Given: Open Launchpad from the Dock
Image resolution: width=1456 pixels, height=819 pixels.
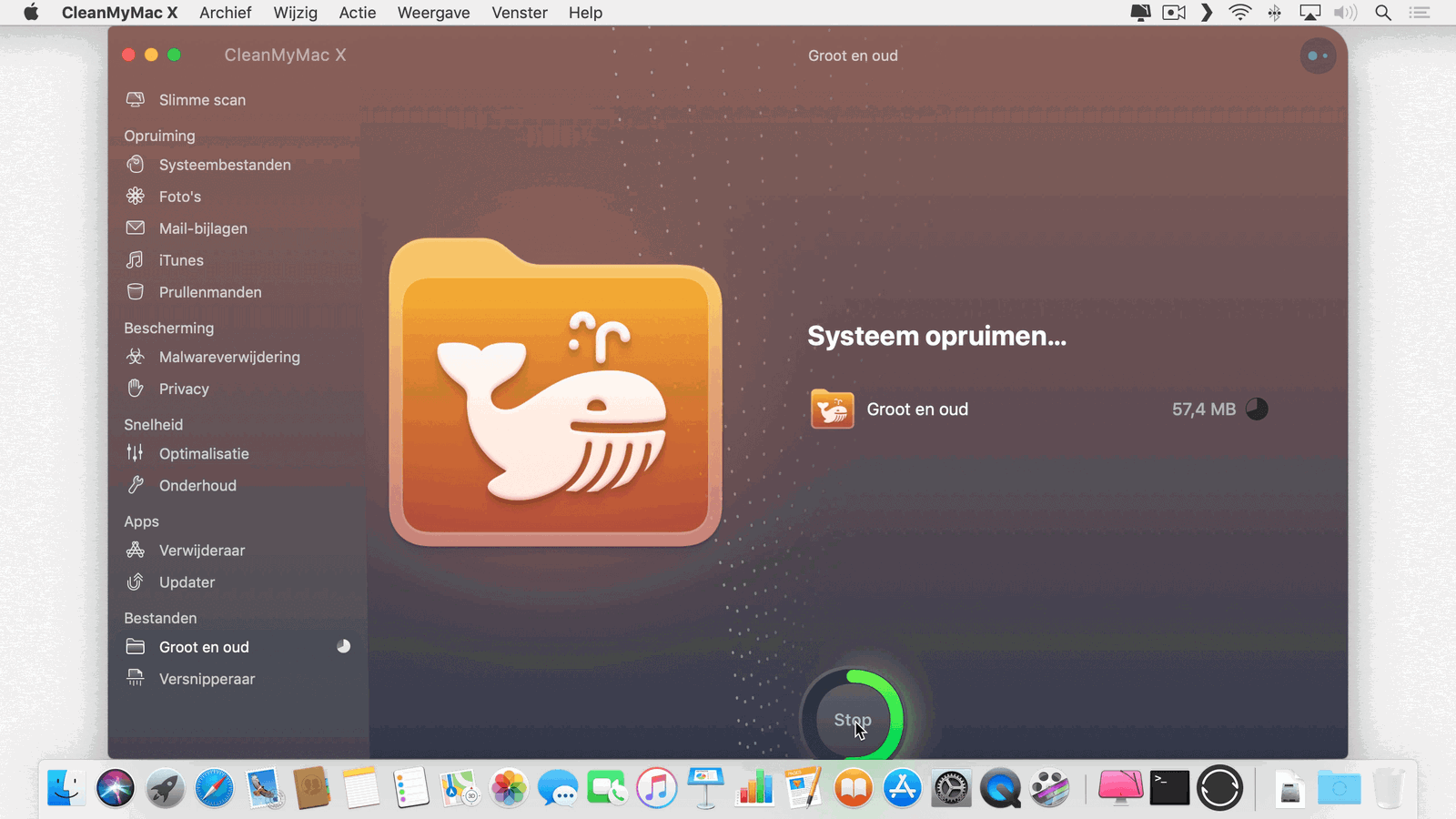Looking at the screenshot, I should coord(165,788).
